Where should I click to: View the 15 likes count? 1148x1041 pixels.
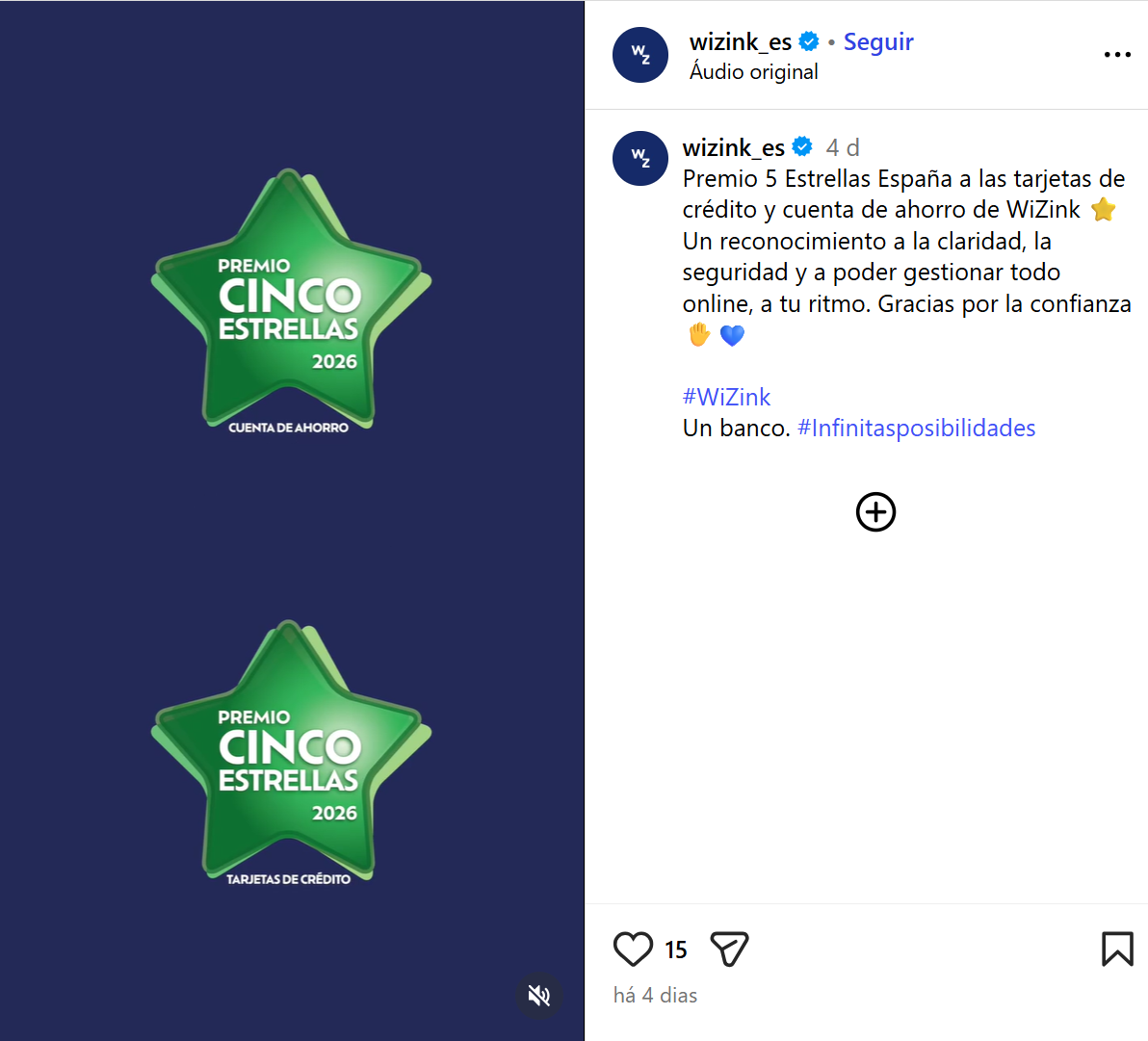tap(676, 950)
